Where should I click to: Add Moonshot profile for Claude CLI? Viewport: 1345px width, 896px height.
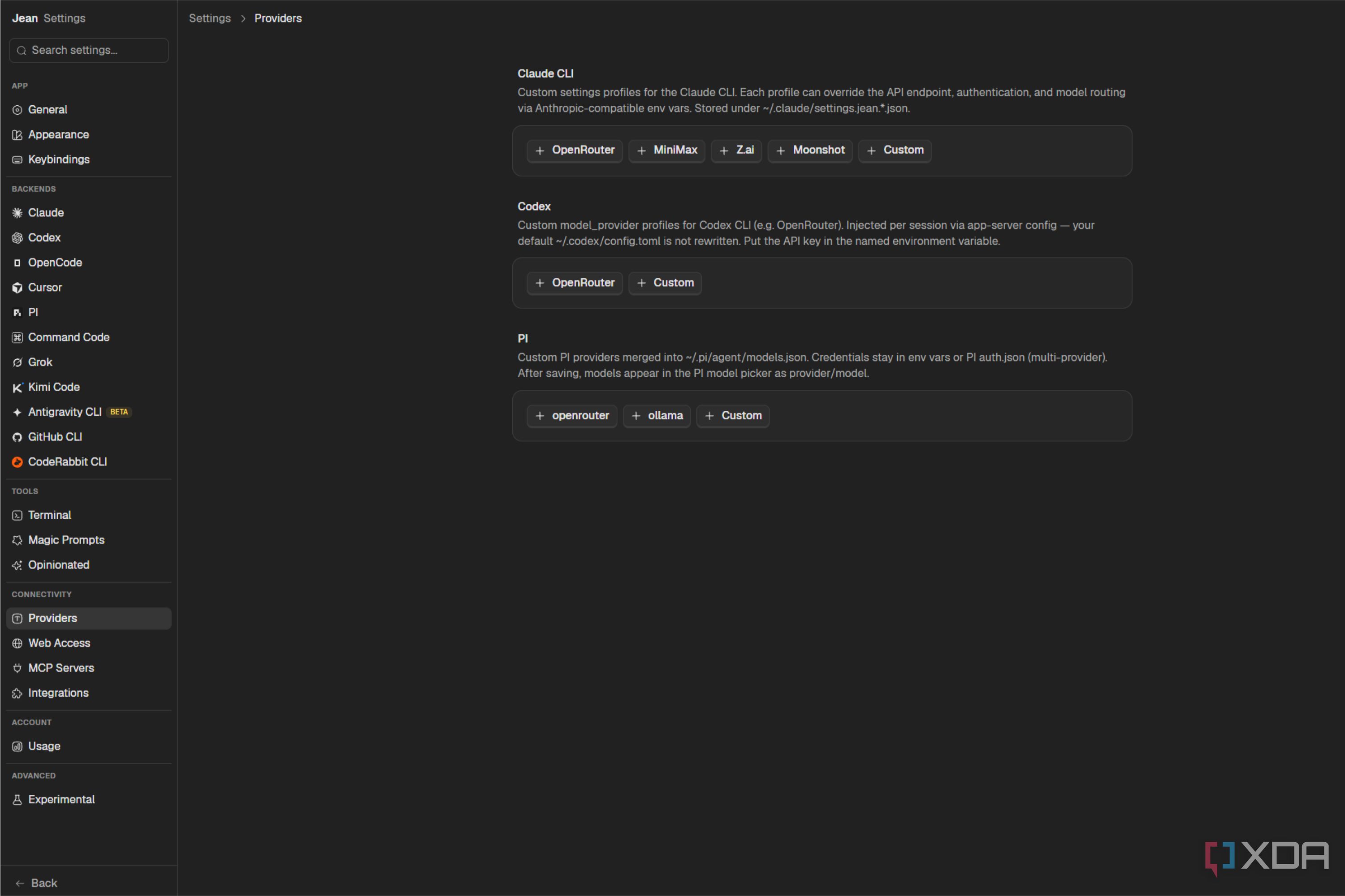click(x=810, y=150)
